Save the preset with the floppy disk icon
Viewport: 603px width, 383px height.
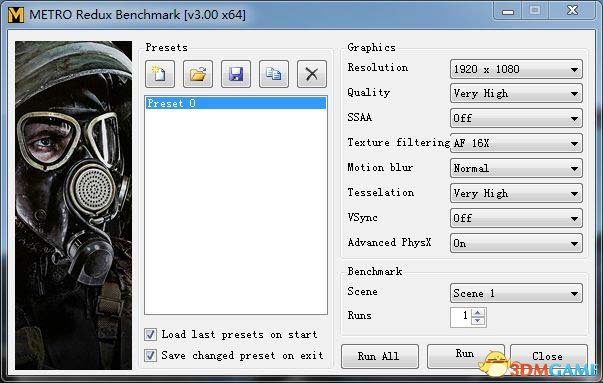[236, 74]
